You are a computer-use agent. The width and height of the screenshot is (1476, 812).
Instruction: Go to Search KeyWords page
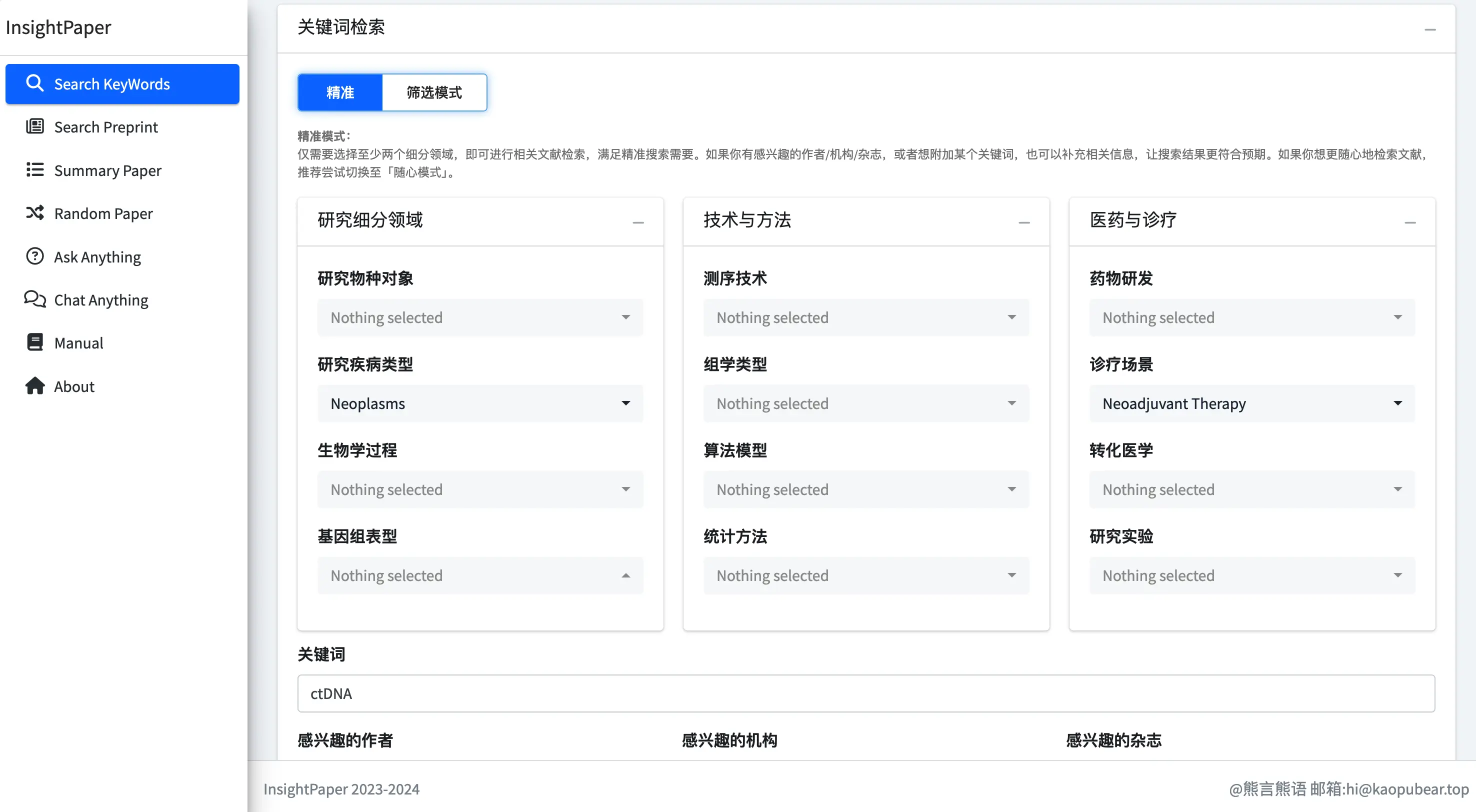coord(122,83)
